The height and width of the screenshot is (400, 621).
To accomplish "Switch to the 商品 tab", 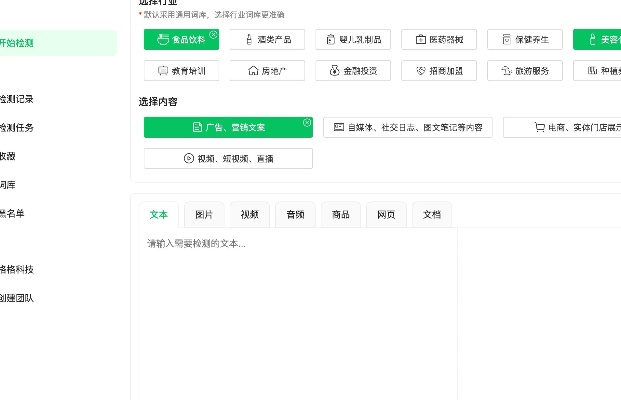I will point(341,215).
